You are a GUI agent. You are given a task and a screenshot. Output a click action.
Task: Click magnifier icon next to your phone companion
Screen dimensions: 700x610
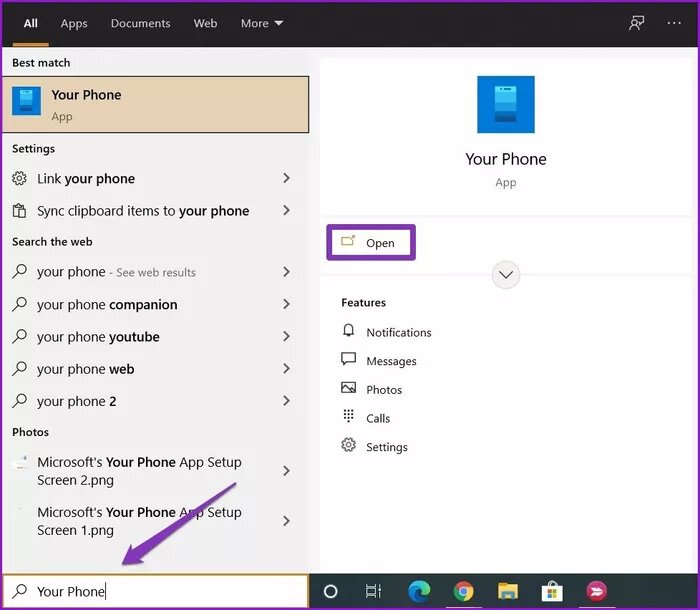[19, 304]
